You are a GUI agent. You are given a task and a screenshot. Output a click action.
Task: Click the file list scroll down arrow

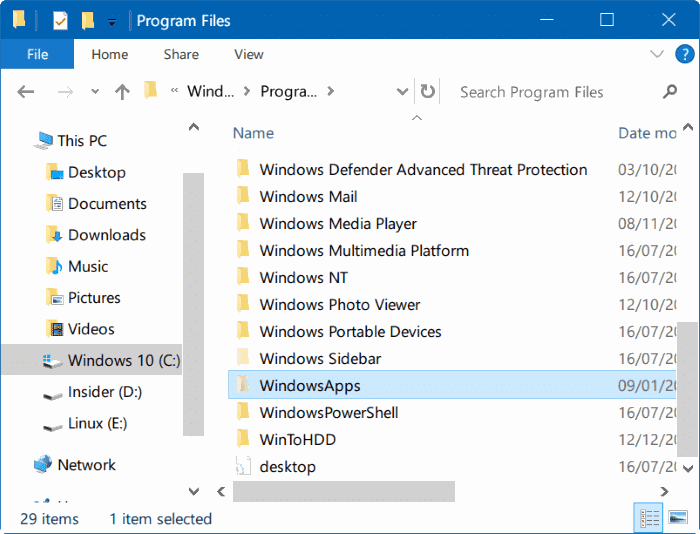(688, 468)
